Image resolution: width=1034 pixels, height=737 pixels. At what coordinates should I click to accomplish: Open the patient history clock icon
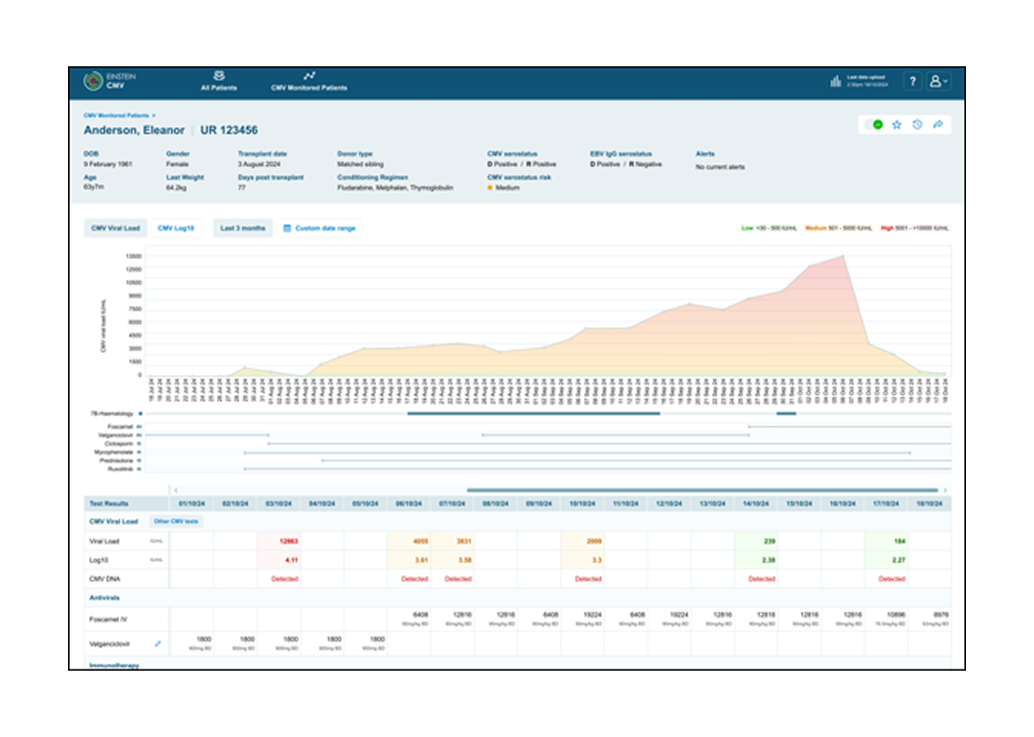(x=917, y=125)
